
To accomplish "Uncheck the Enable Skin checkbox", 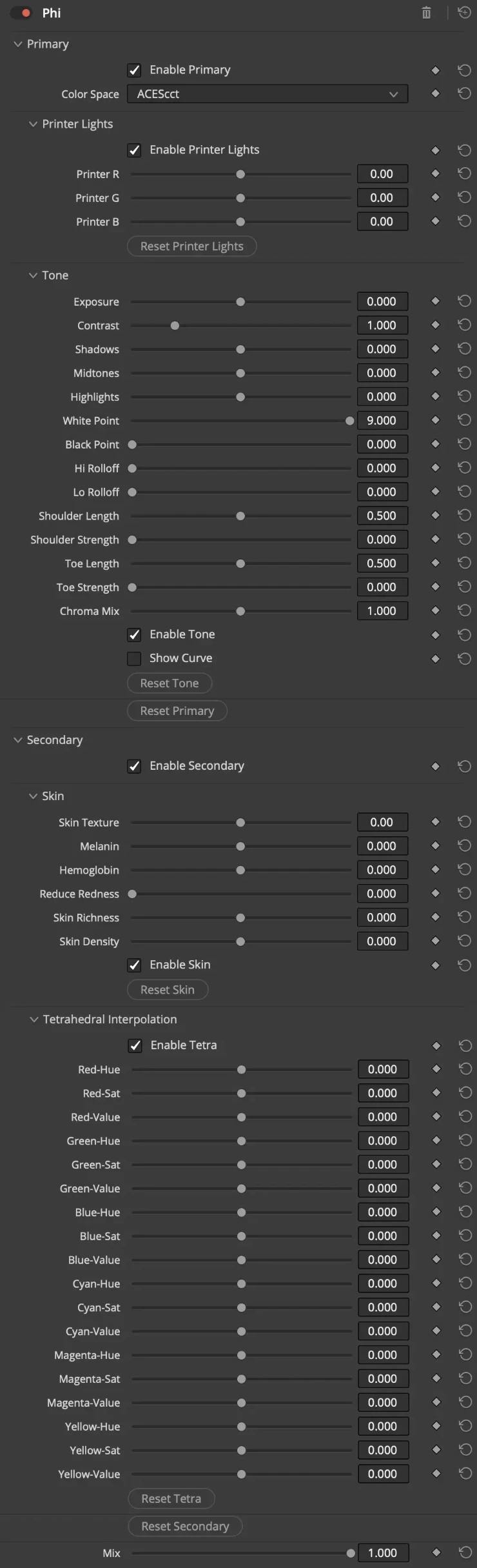I will (x=134, y=965).
